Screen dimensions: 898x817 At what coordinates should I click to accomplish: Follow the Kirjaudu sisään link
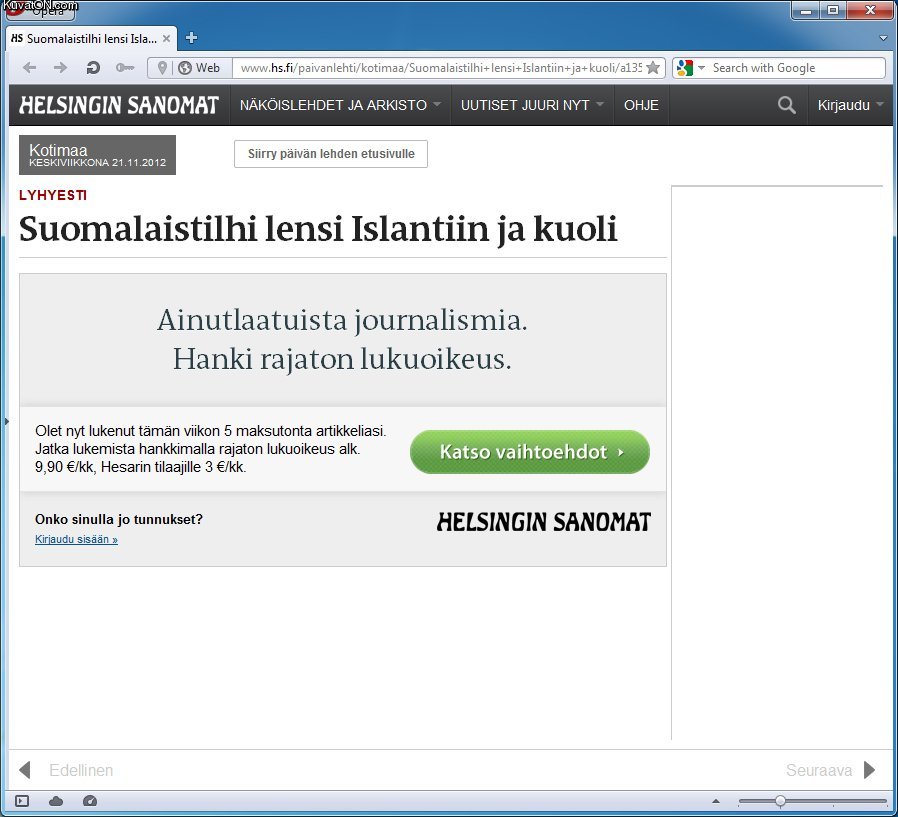[x=76, y=540]
